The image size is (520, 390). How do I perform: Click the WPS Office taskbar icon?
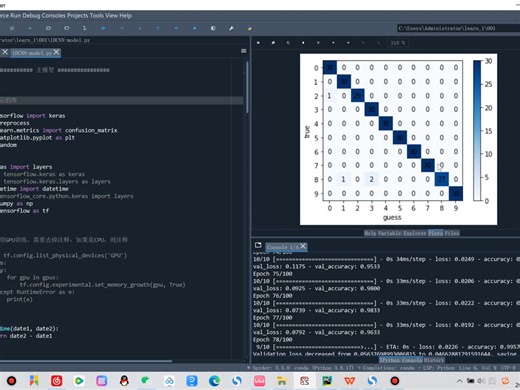(x=349, y=381)
